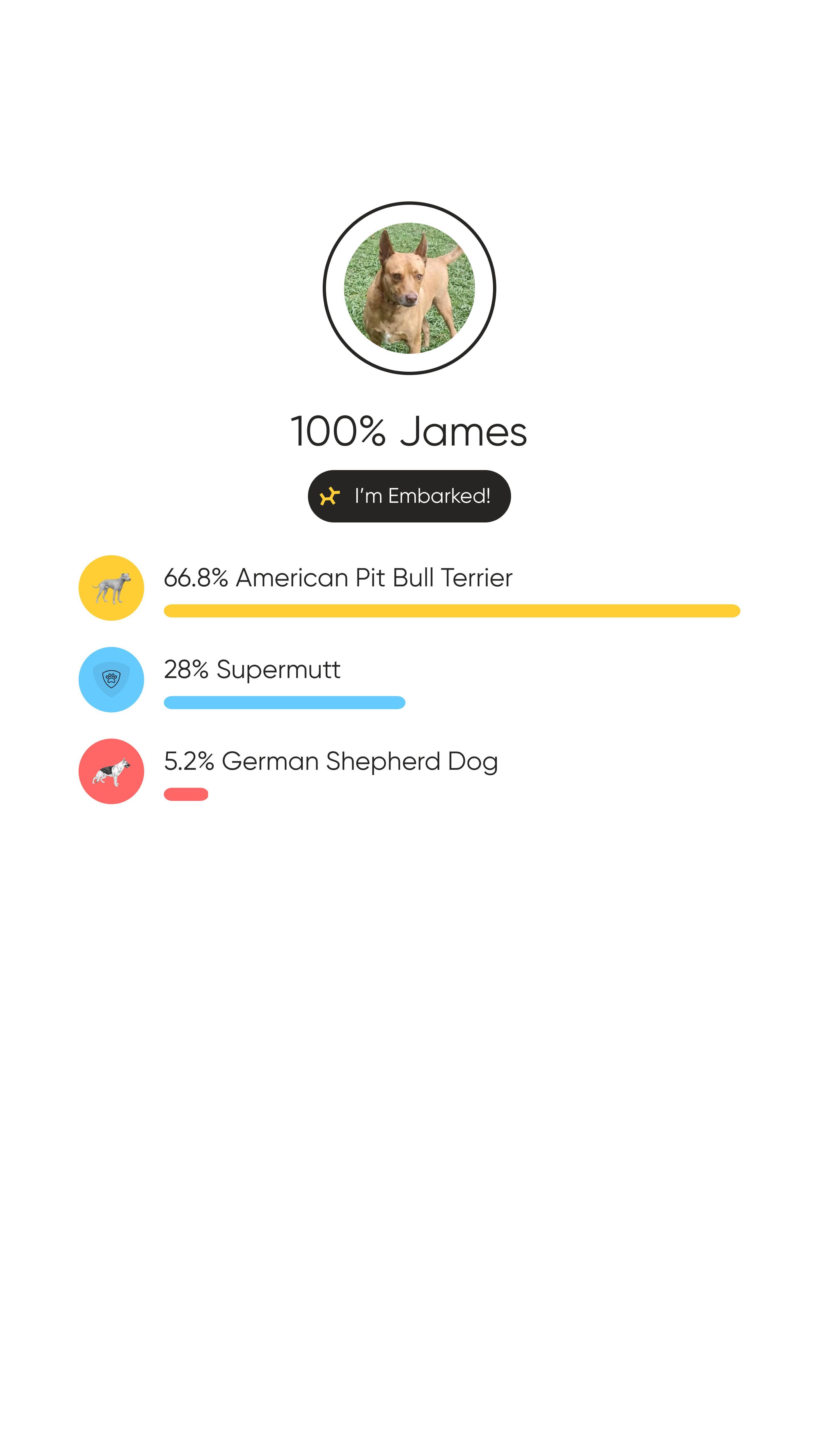Select the "German Shepherd Dog" breed name
This screenshot has width=819, height=1456.
click(359, 761)
